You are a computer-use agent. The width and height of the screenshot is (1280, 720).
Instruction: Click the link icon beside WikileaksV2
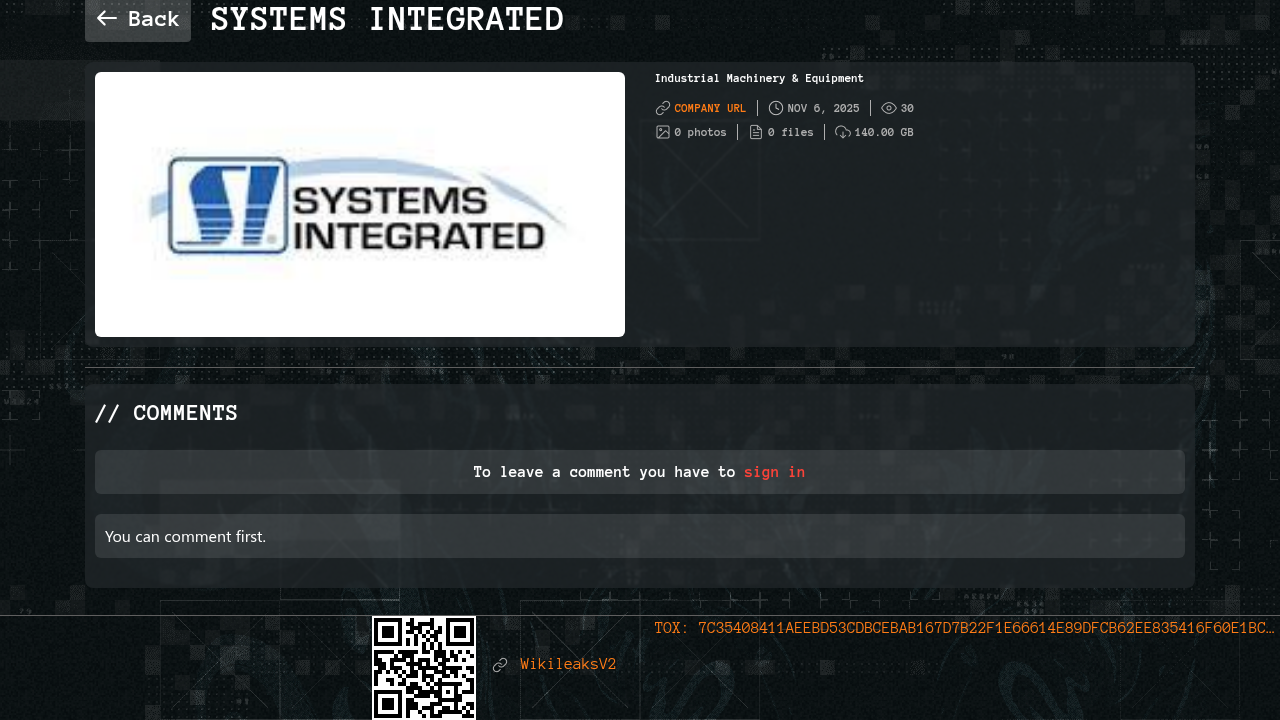(500, 665)
